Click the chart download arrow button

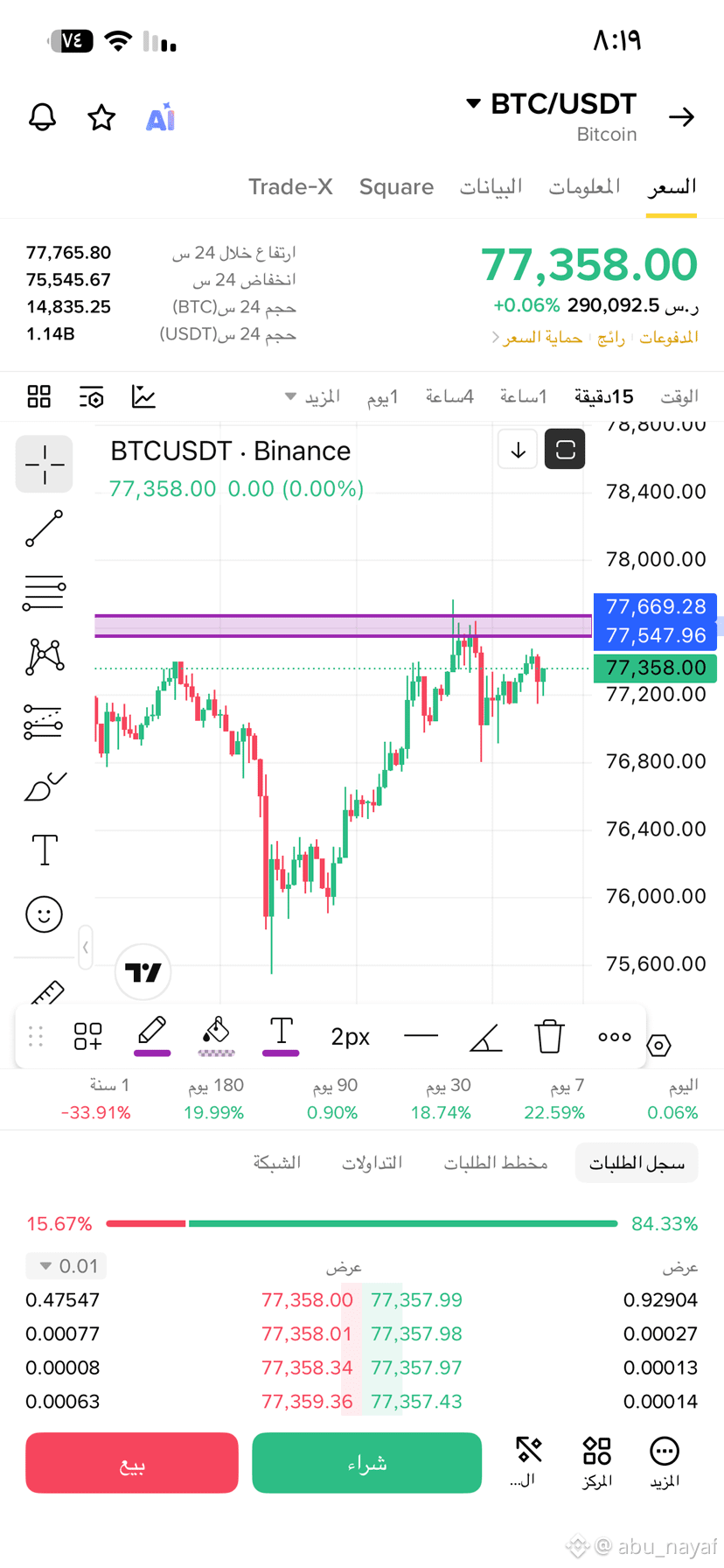click(518, 450)
